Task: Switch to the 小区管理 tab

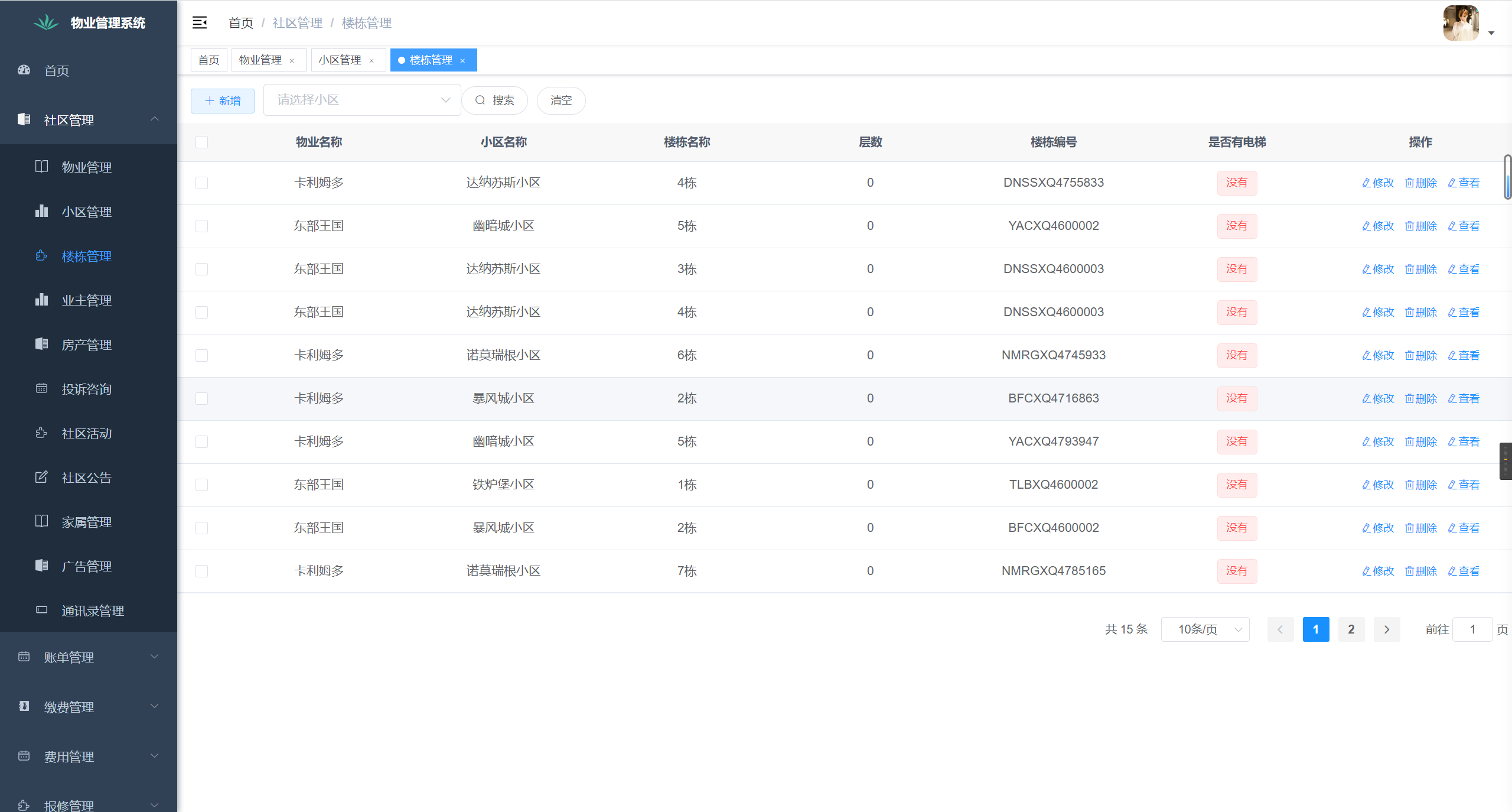Action: (340, 60)
